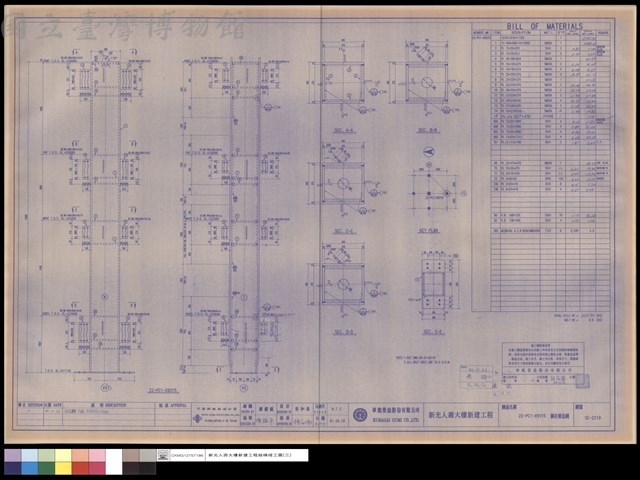Click the 'BILL OF MATERIALS' heading
Image resolution: width=640 pixels, height=480 pixels.
tap(544, 26)
